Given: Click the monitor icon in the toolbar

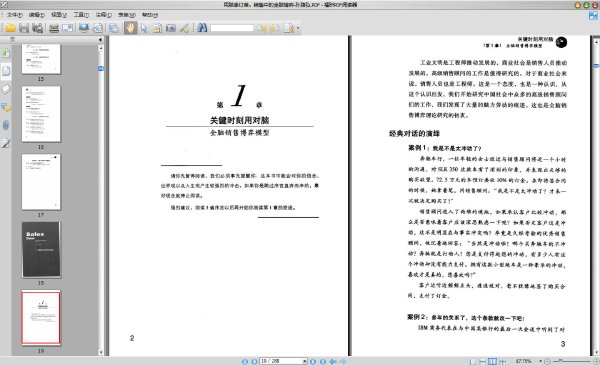Looking at the screenshot, I should [84, 28].
